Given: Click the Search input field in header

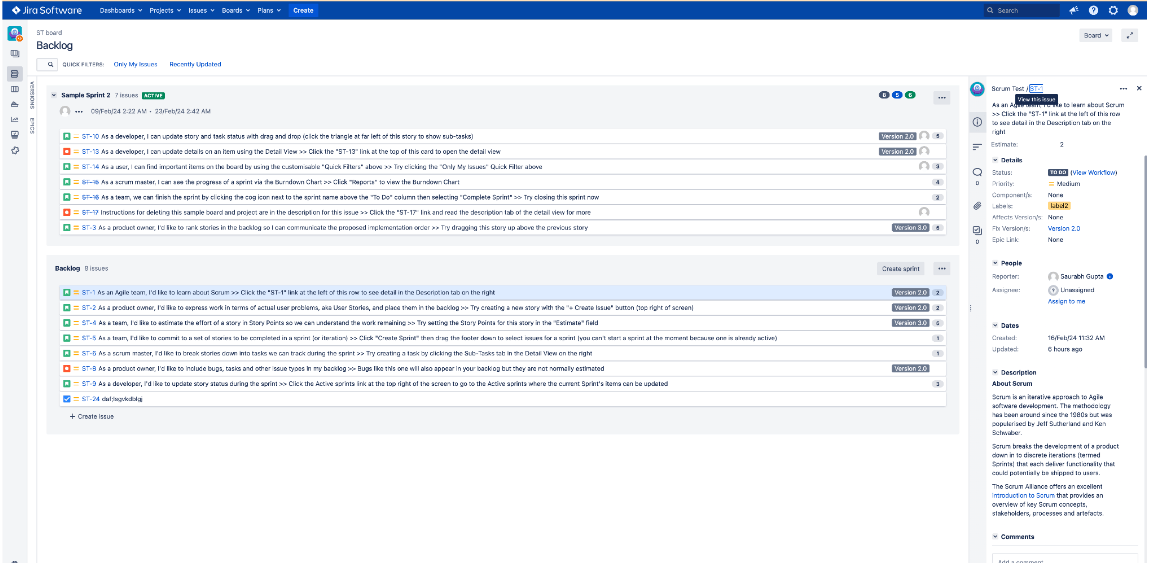Looking at the screenshot, I should coord(1020,10).
